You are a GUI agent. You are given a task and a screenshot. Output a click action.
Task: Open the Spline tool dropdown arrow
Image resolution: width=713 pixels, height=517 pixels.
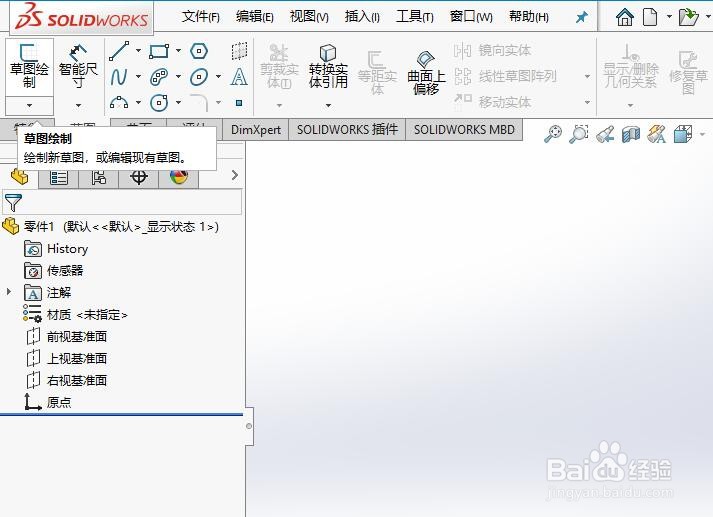138,77
